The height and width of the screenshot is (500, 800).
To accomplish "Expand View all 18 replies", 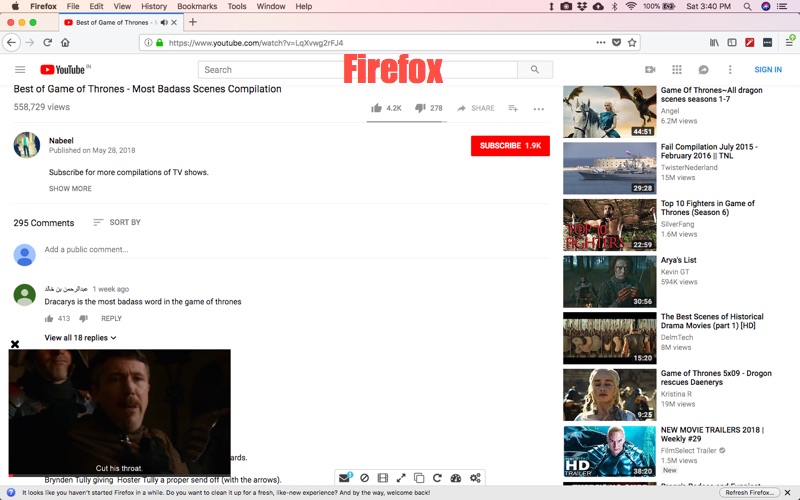I will [80, 338].
